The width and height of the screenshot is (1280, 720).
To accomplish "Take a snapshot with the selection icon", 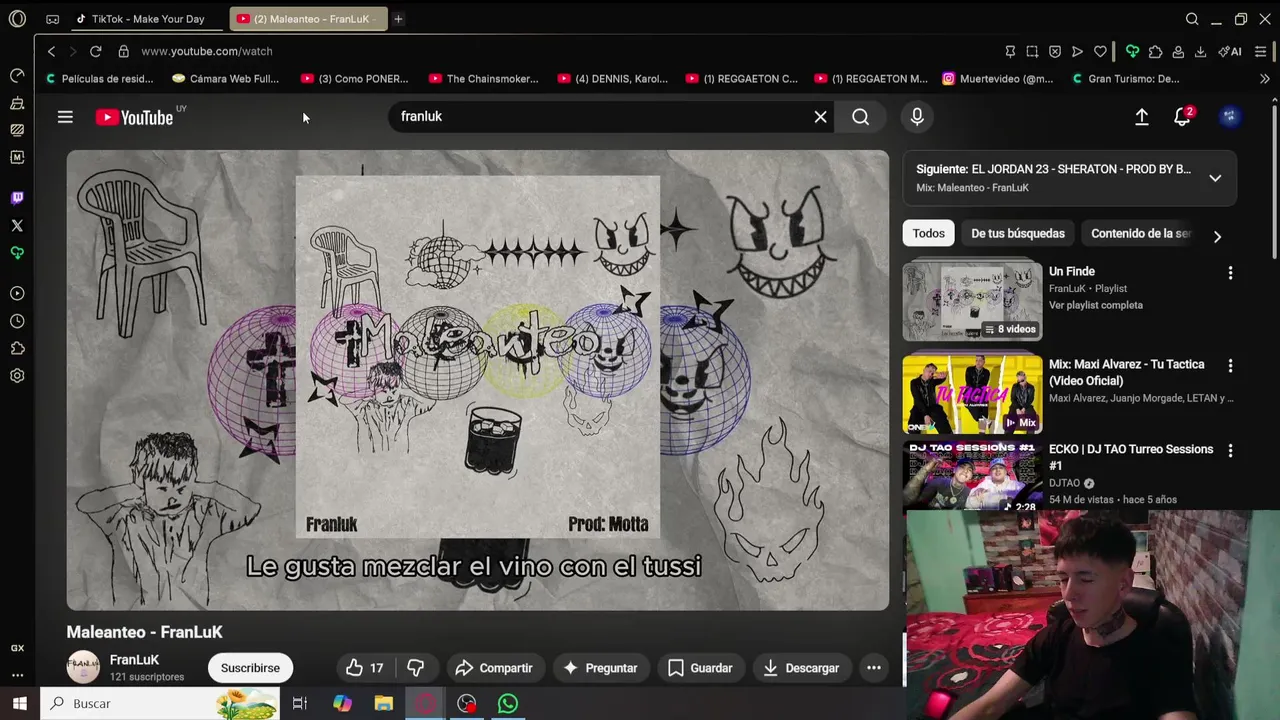I will pos(1032,51).
